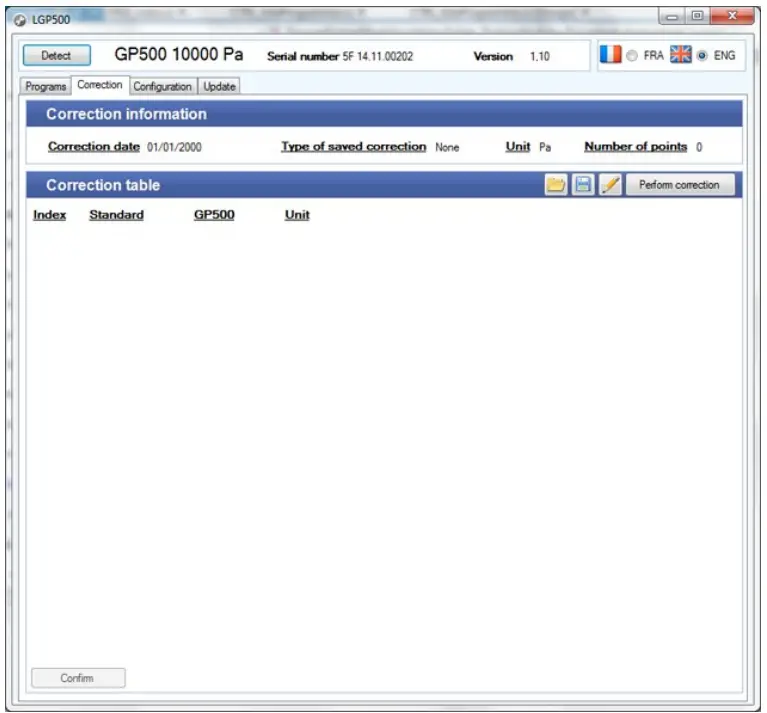
Task: Click the Detect button
Action: click(56, 55)
